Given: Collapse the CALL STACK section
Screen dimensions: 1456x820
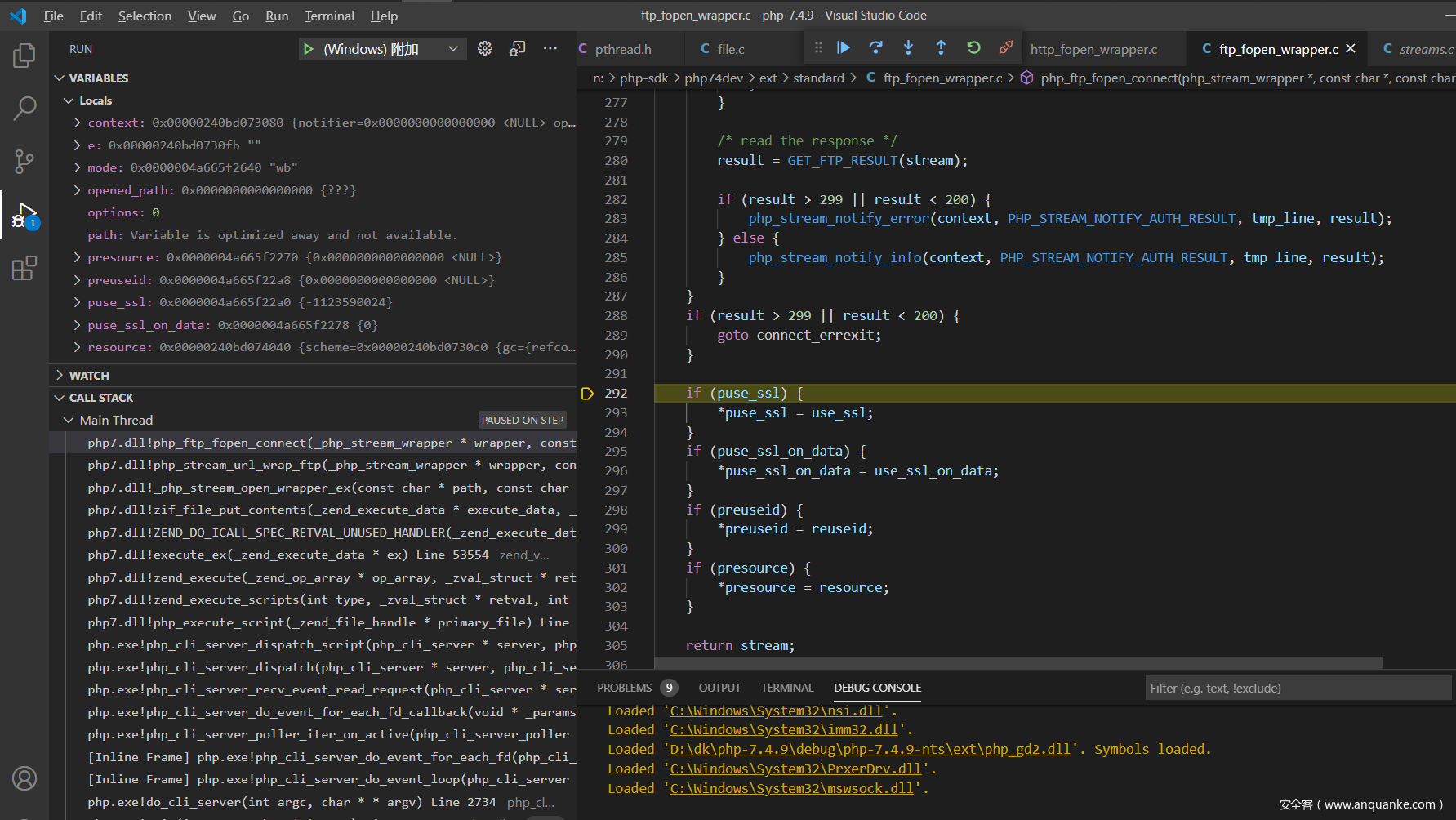Looking at the screenshot, I should click(100, 398).
